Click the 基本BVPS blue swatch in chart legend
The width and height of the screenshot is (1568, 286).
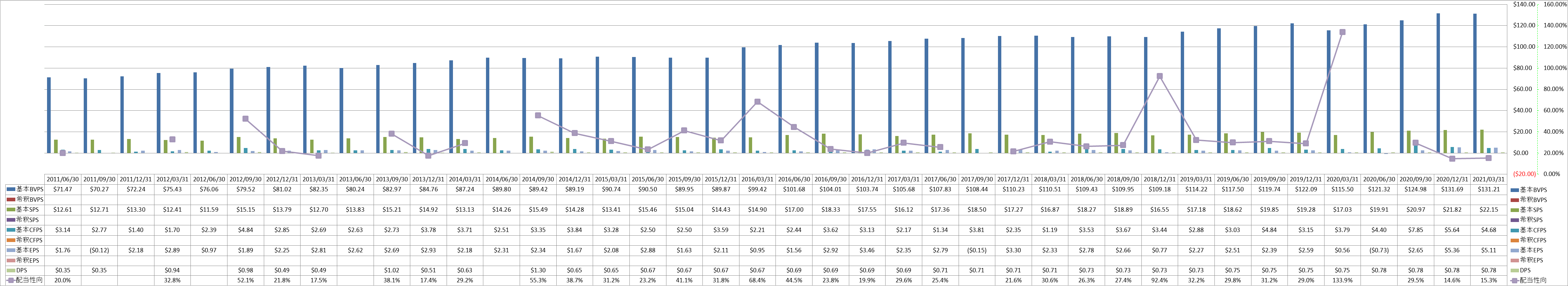click(1515, 190)
